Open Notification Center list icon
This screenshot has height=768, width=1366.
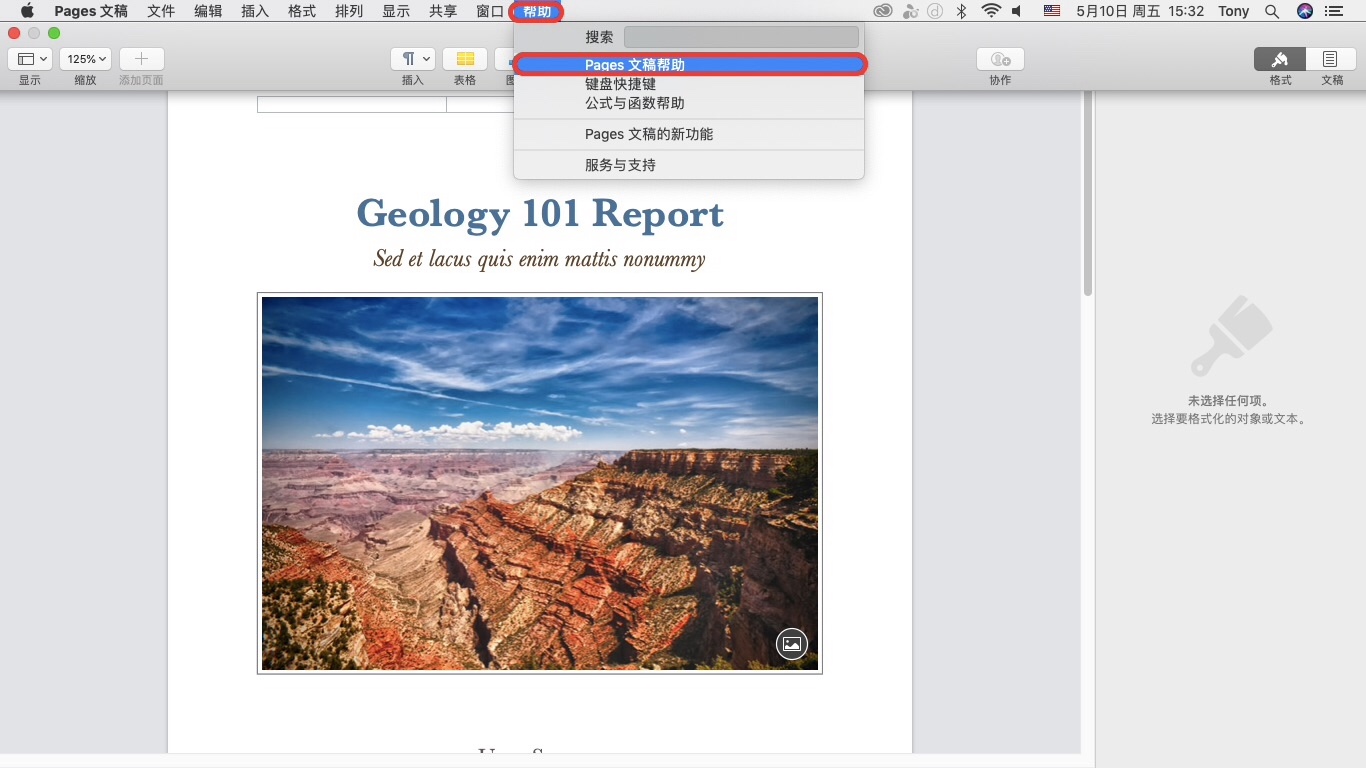[x=1333, y=11]
